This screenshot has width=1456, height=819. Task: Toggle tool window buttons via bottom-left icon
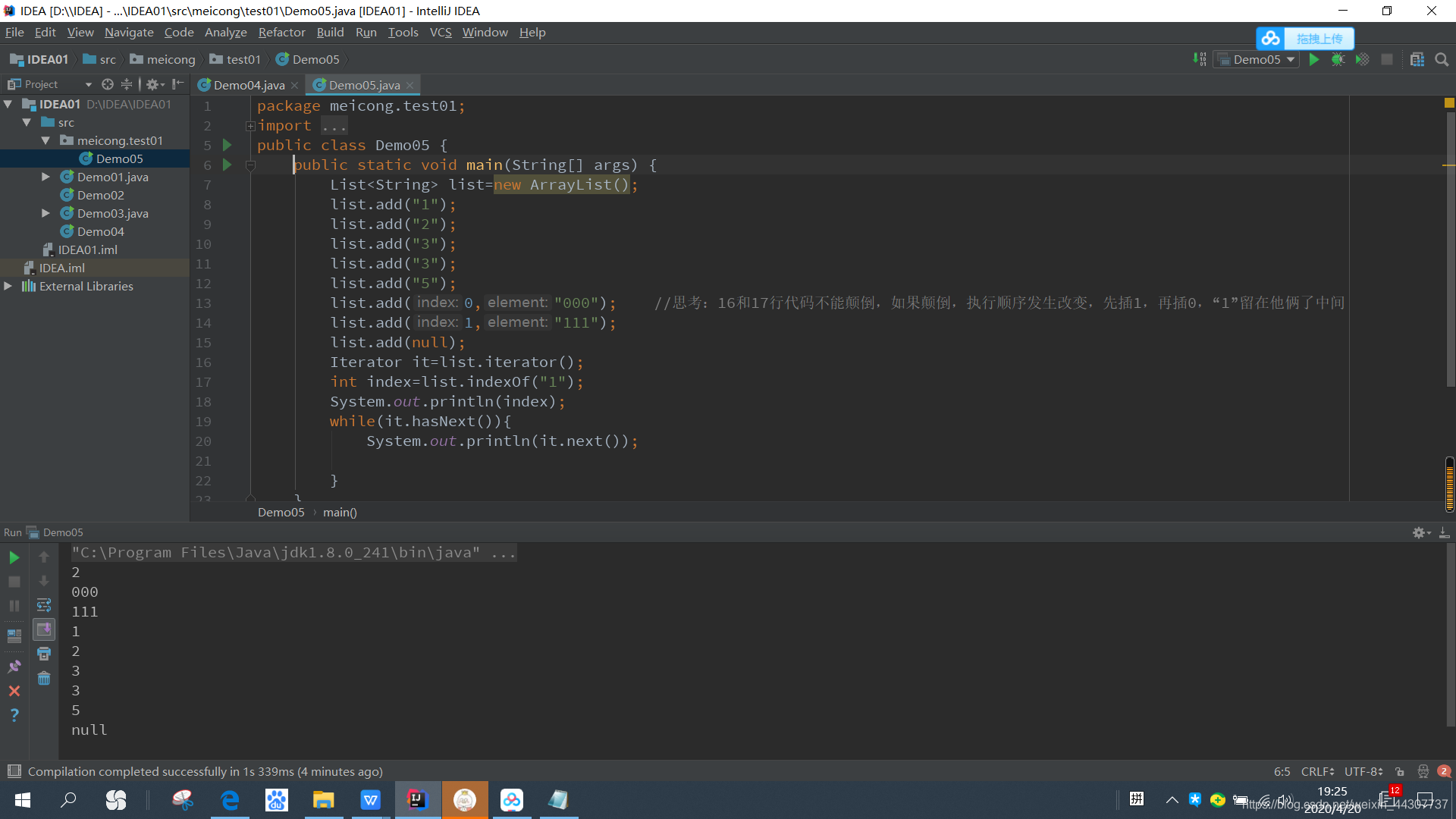pyautogui.click(x=14, y=771)
